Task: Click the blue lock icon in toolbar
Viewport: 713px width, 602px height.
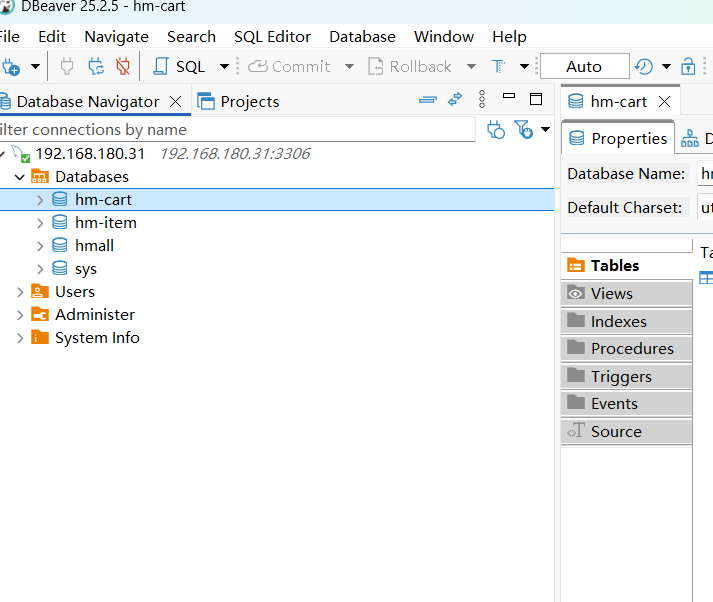Action: (x=688, y=67)
